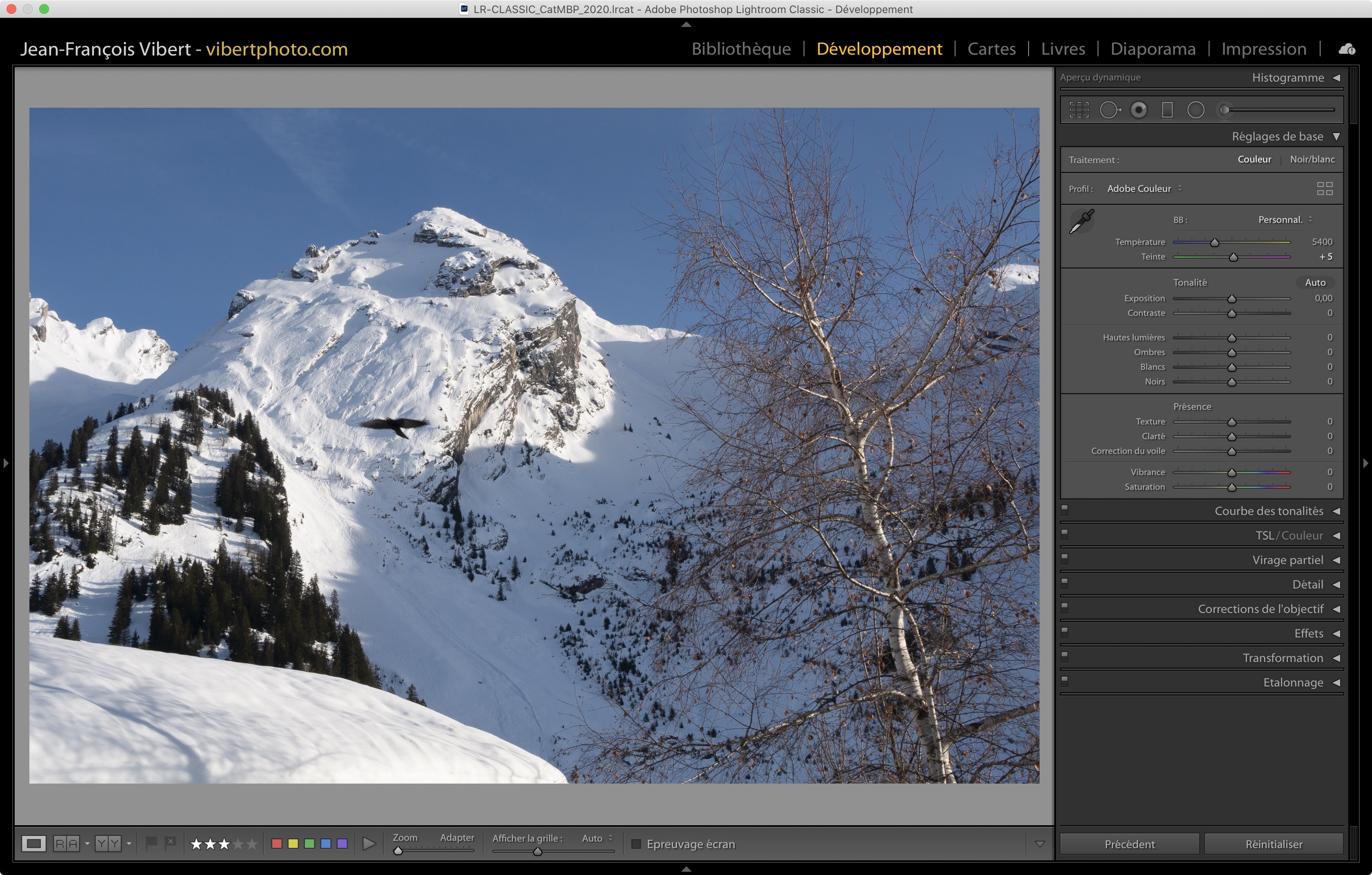The width and height of the screenshot is (1372, 875).
Task: Open the profile browser grid icon
Action: point(1324,189)
